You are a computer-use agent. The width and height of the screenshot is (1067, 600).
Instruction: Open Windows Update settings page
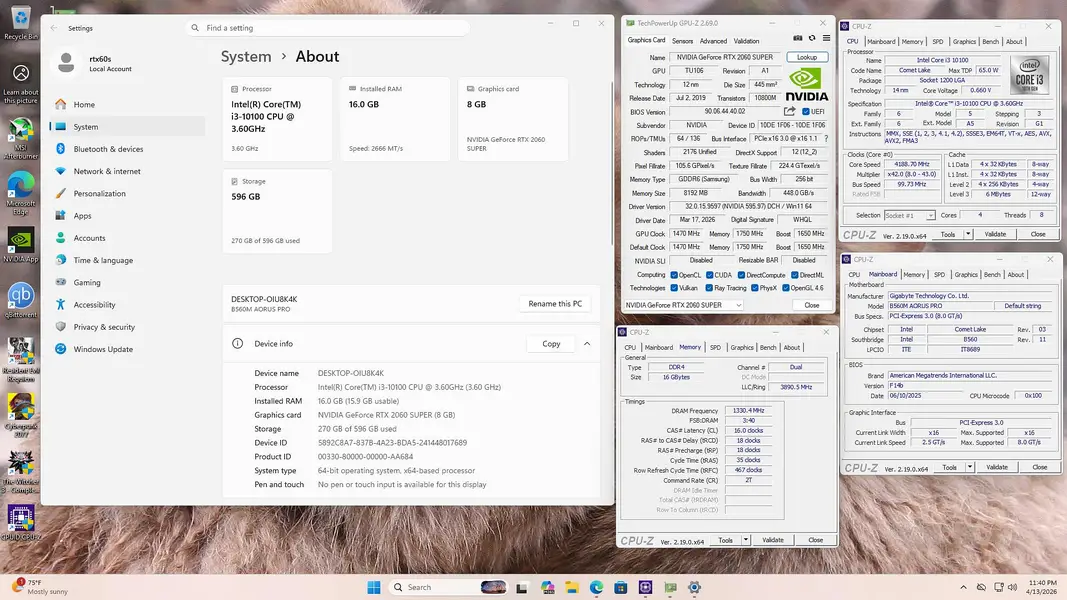coord(103,349)
